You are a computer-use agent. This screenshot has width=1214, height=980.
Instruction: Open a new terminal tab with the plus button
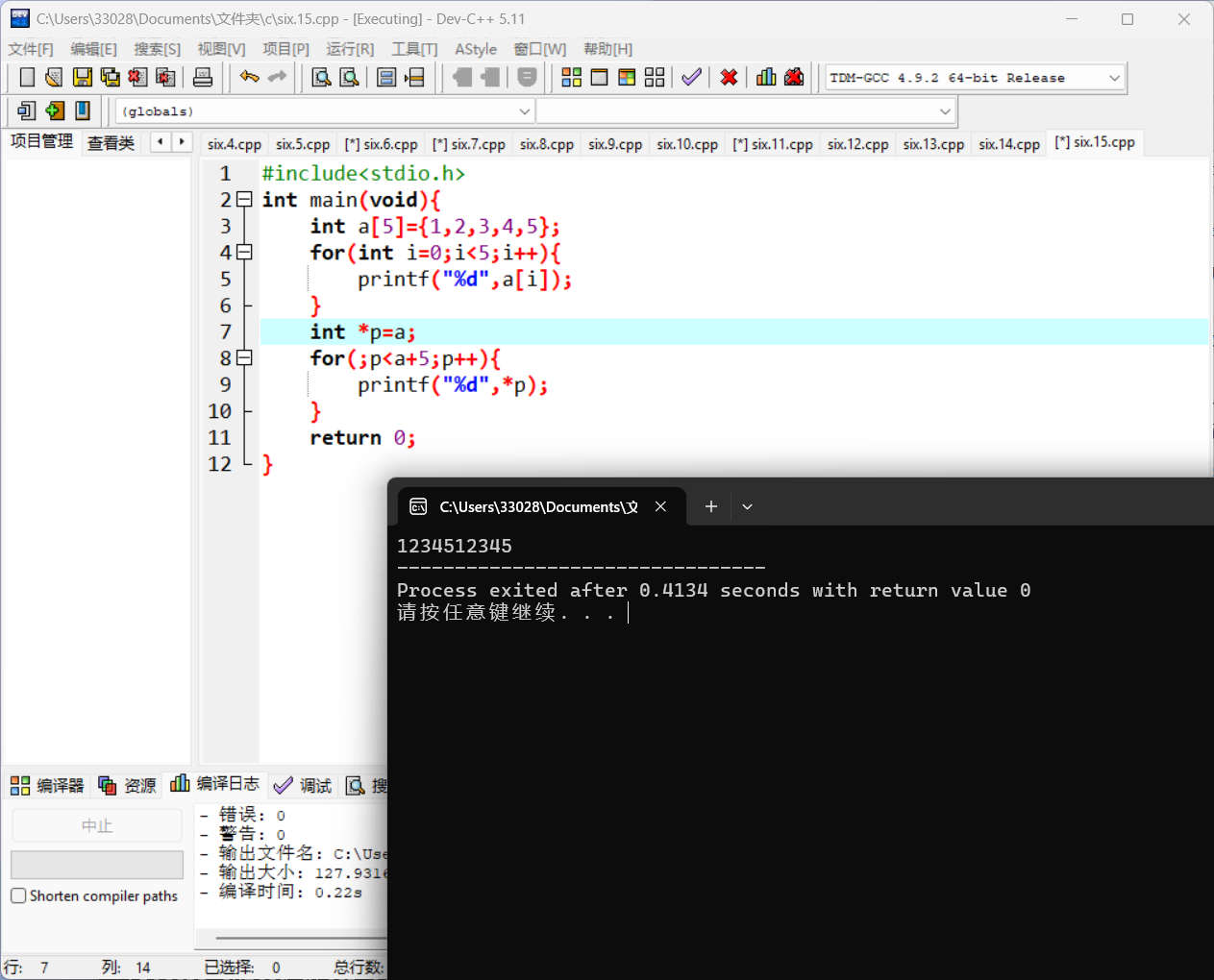click(x=711, y=506)
